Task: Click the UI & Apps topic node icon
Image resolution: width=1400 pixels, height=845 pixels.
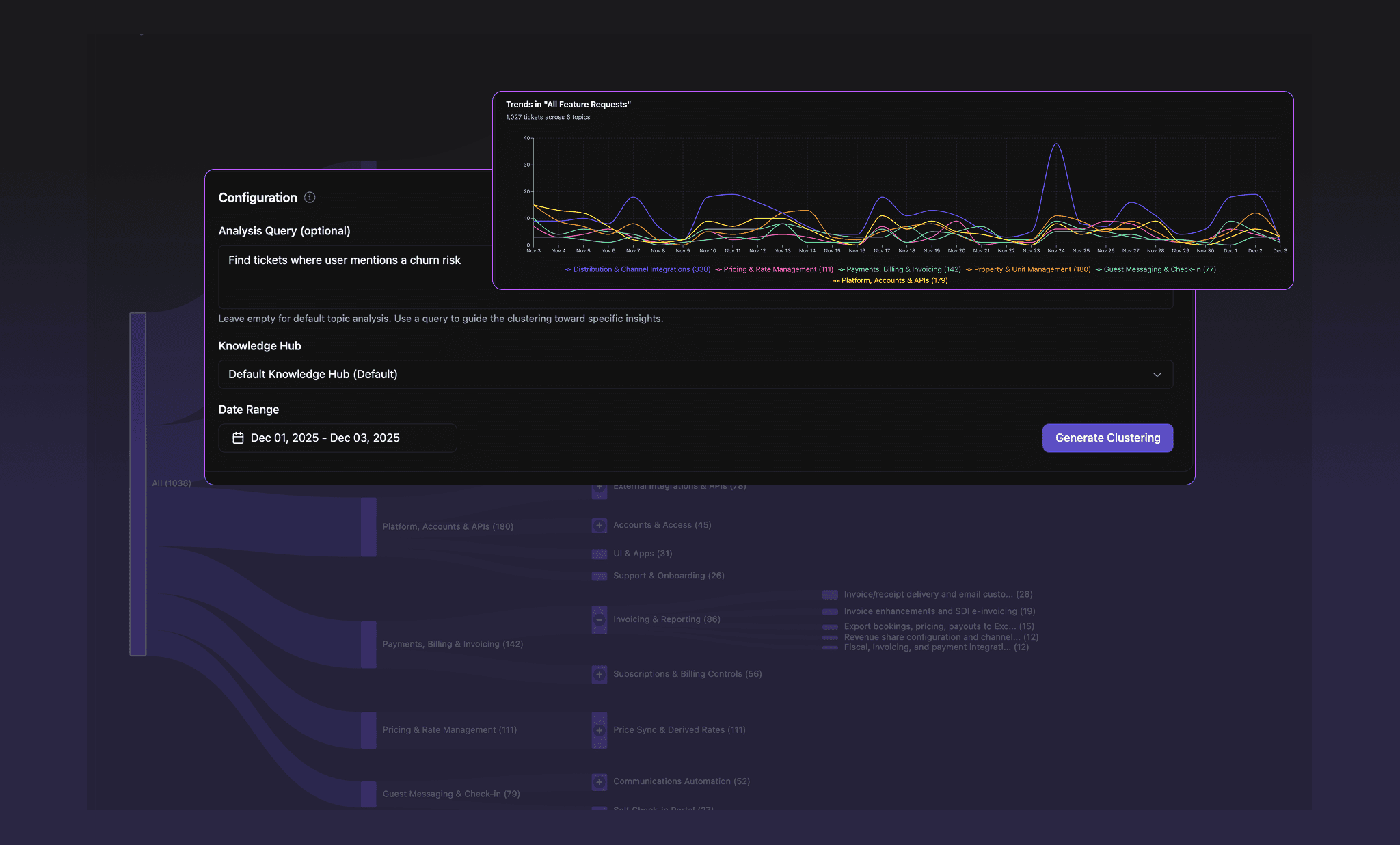Action: tap(600, 554)
